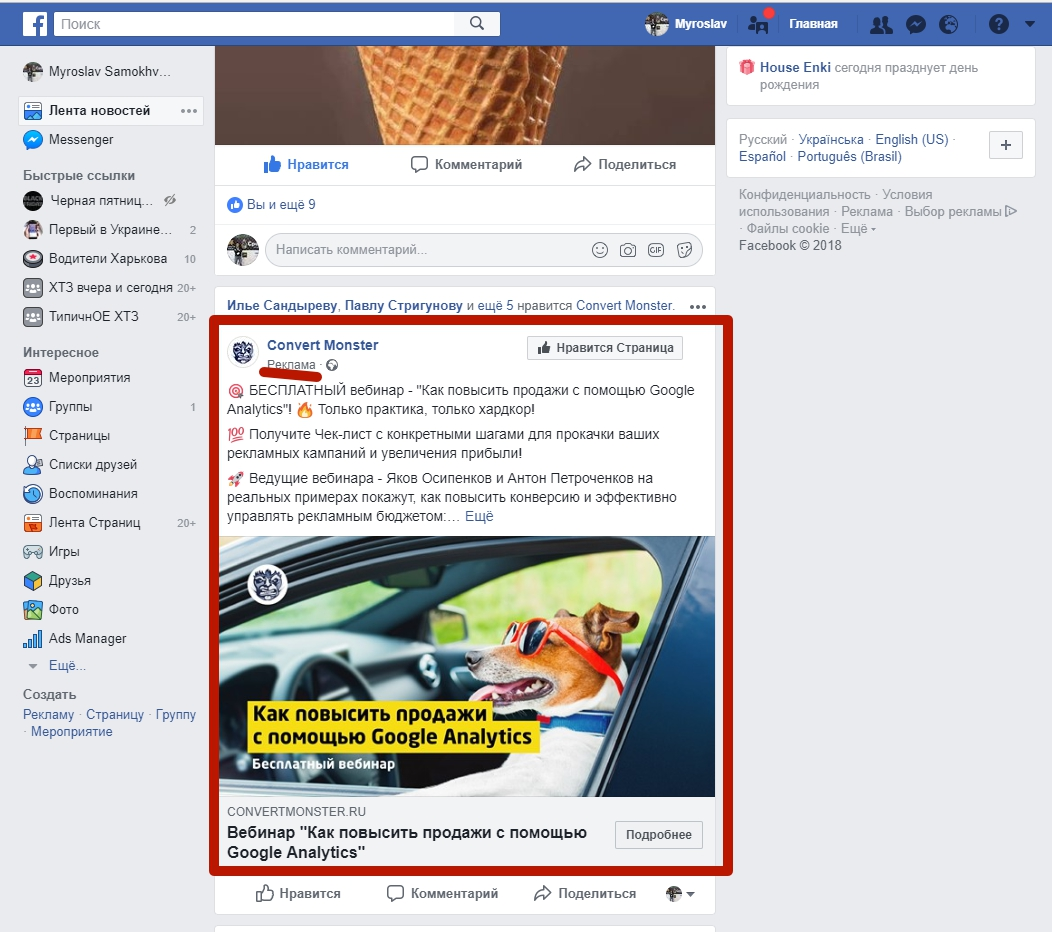Open Мероприятия calendar icon

tap(33, 378)
